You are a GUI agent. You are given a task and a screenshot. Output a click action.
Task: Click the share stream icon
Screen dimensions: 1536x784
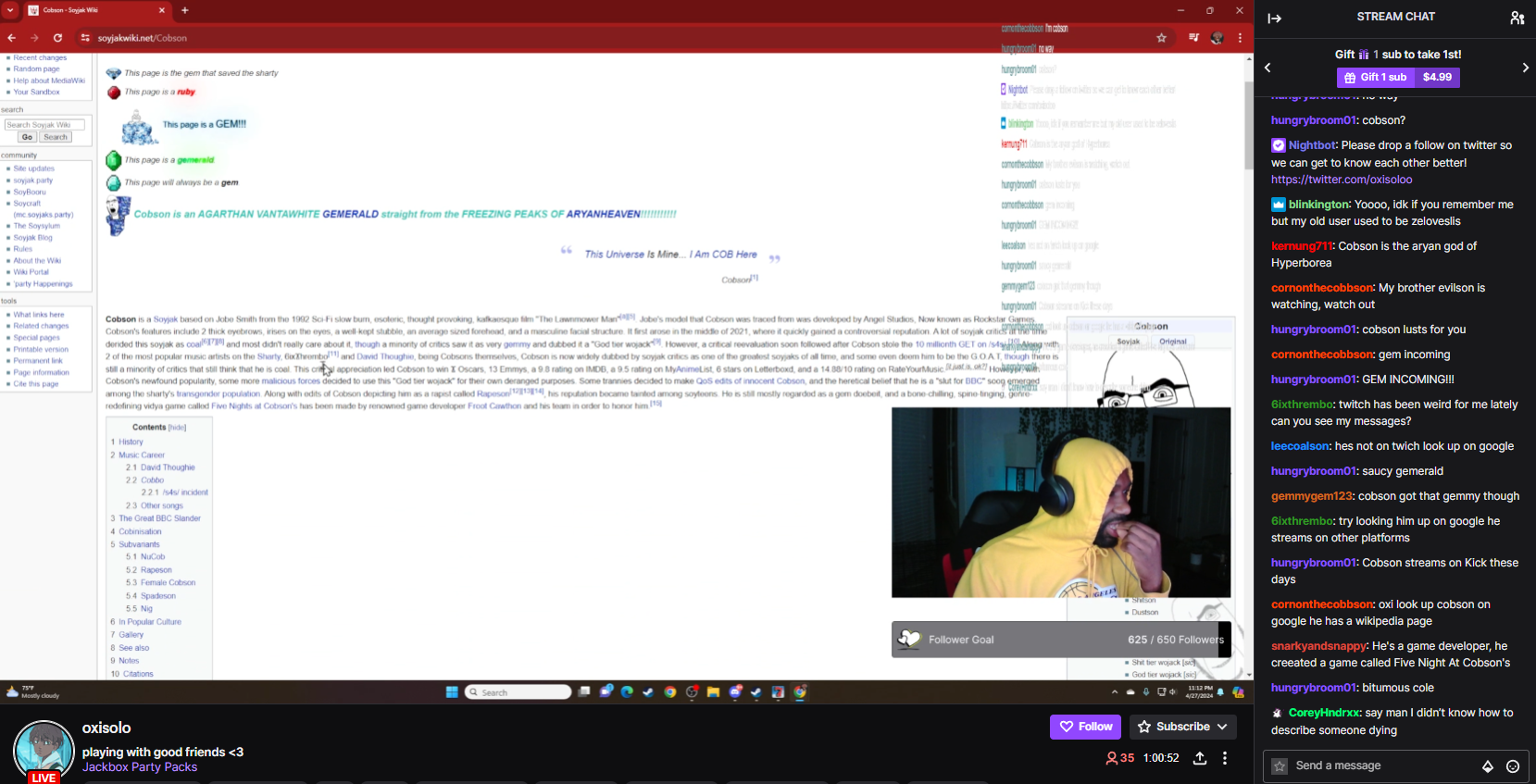pos(1200,758)
